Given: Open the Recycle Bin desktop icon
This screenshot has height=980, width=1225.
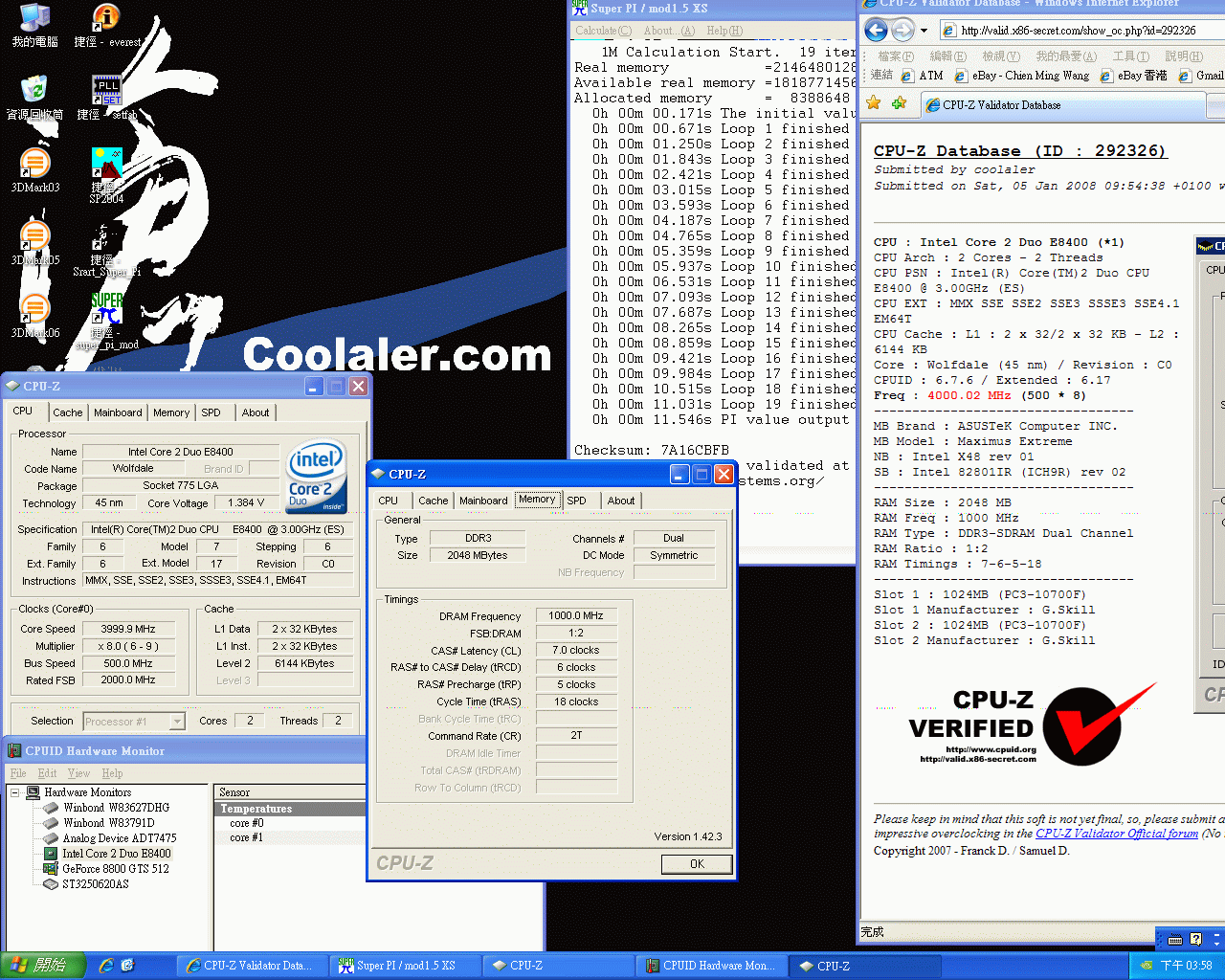Looking at the screenshot, I should (x=34, y=98).
